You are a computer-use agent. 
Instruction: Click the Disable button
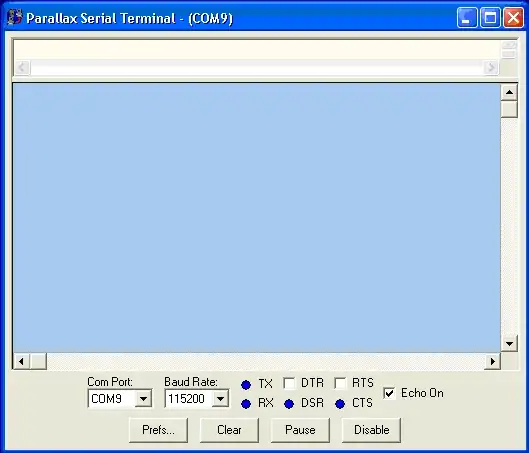click(371, 430)
